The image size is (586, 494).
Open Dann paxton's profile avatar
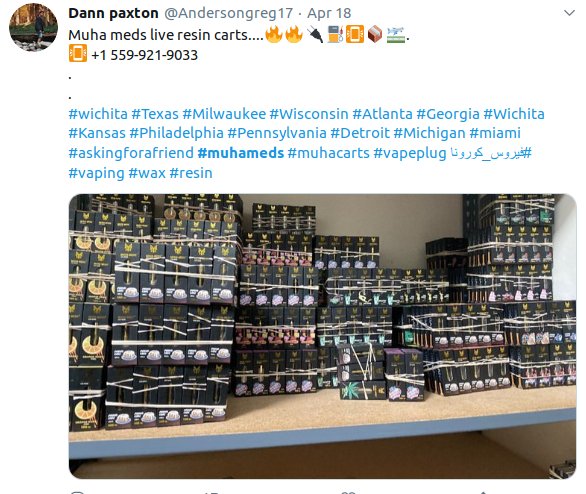click(33, 27)
